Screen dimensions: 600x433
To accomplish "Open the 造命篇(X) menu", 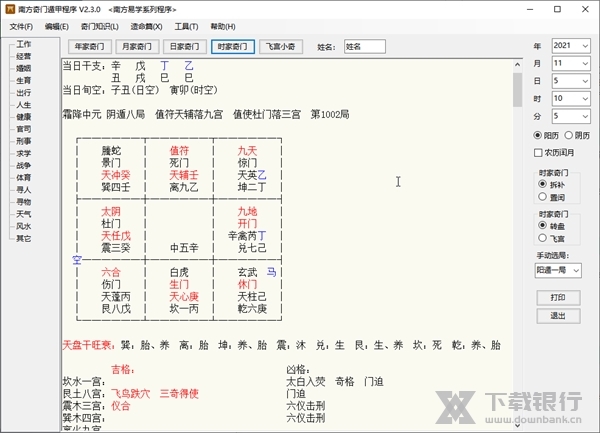I will pos(146,27).
